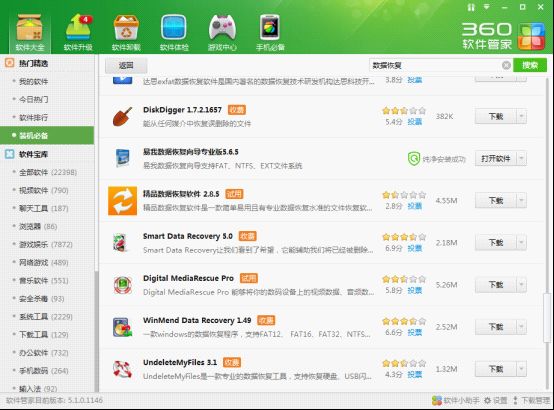This screenshot has width=554, height=410.
Task: Expand the UndeleteMyFiles download dropdown arrow
Action: 521,369
